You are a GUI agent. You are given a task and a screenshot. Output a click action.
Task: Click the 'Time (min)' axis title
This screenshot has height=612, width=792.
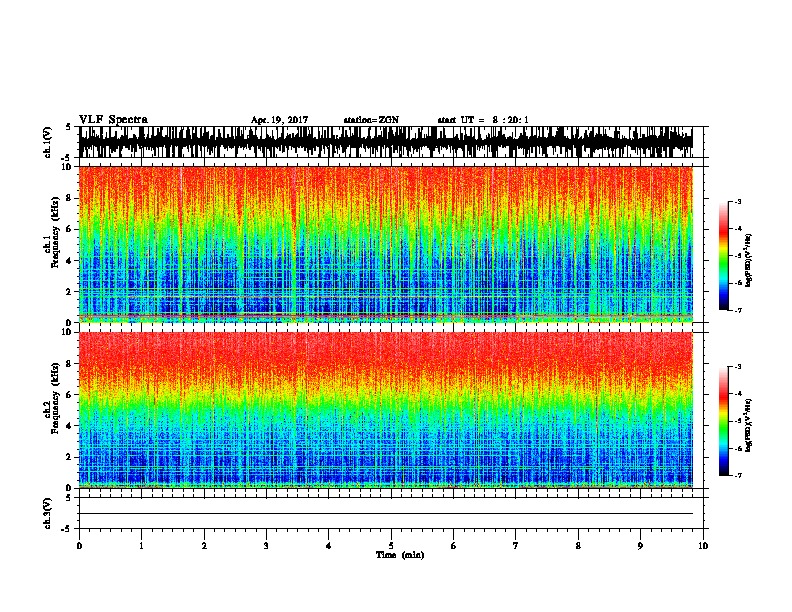[x=400, y=555]
